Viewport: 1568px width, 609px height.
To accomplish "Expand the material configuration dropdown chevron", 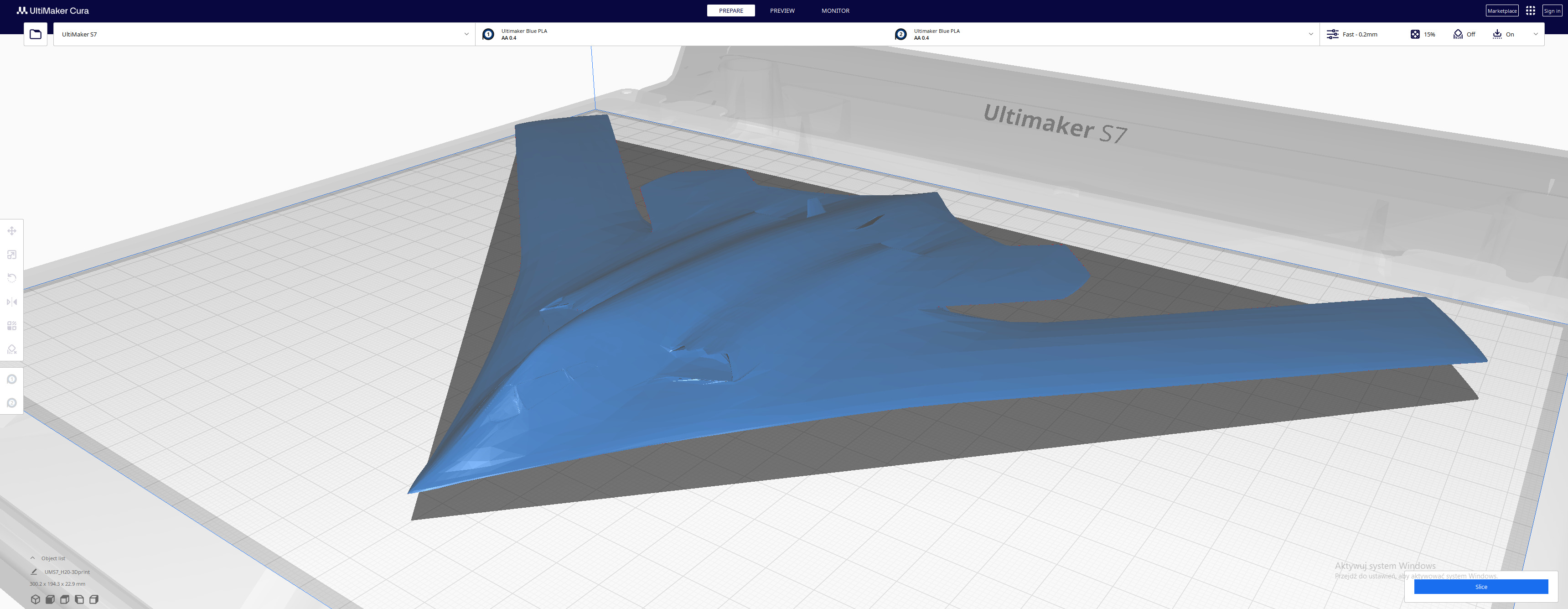I will (x=1310, y=34).
